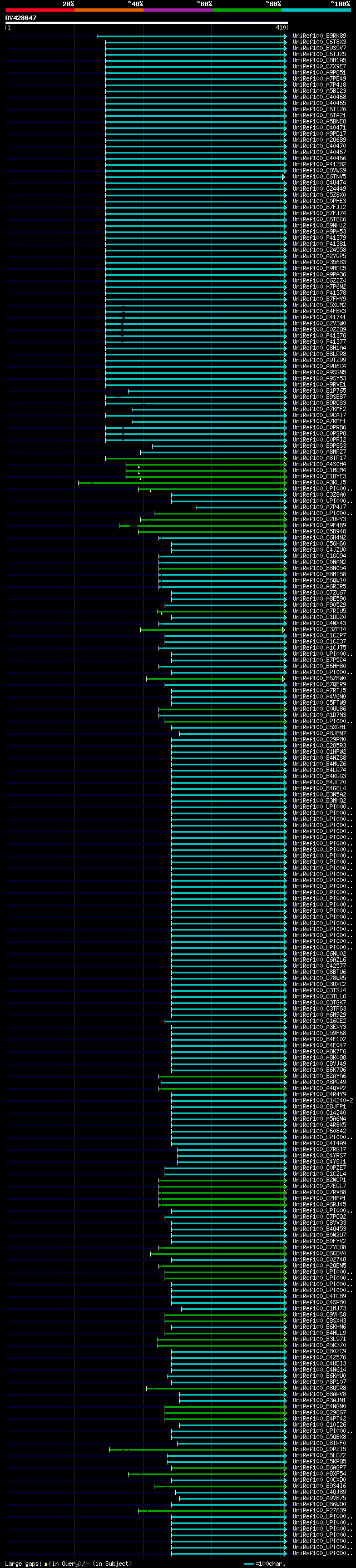Select the UniRef100_P41382 label
Screen dimensions: 356x1568
[x=319, y=164]
